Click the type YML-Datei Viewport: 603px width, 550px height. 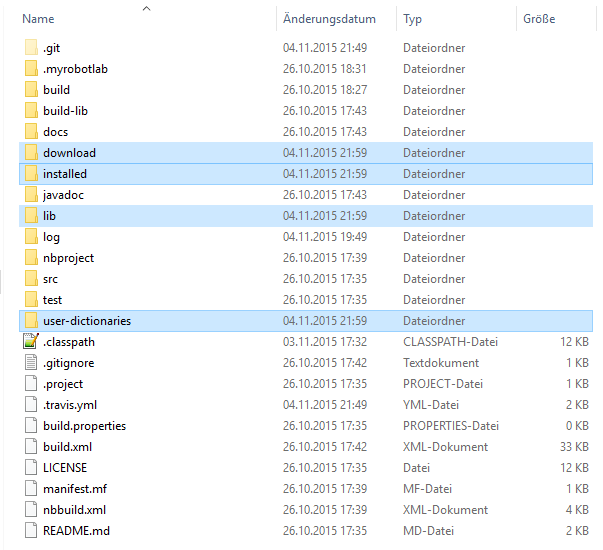431,405
